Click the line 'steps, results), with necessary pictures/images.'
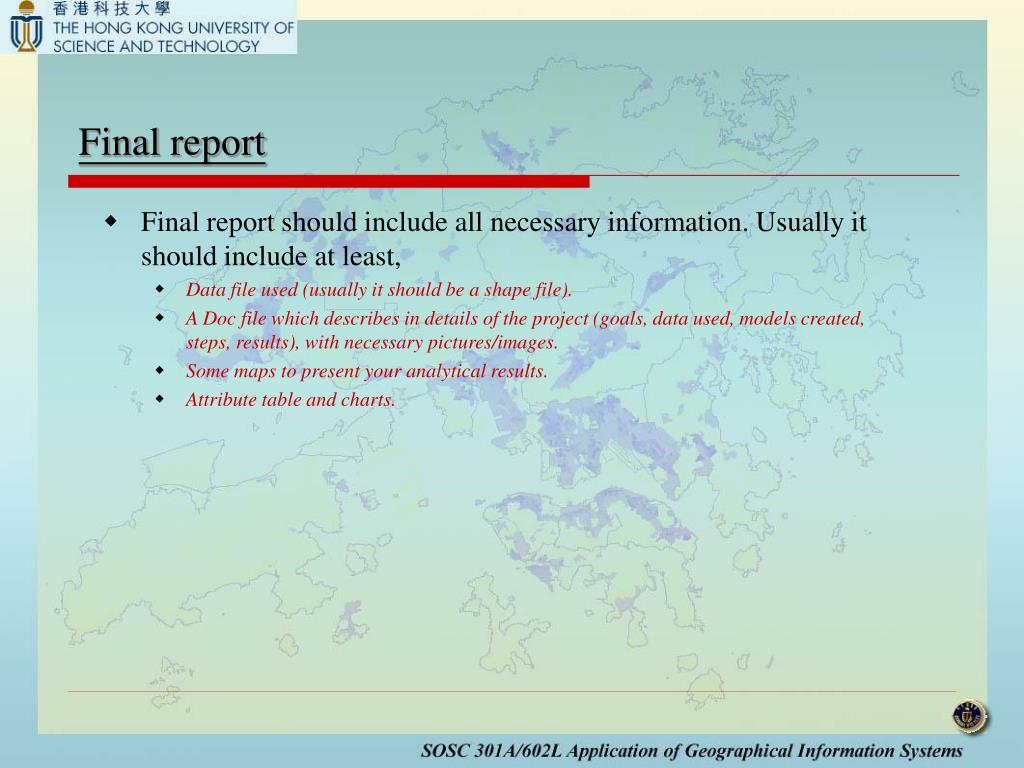Image resolution: width=1024 pixels, height=768 pixels. [x=372, y=343]
